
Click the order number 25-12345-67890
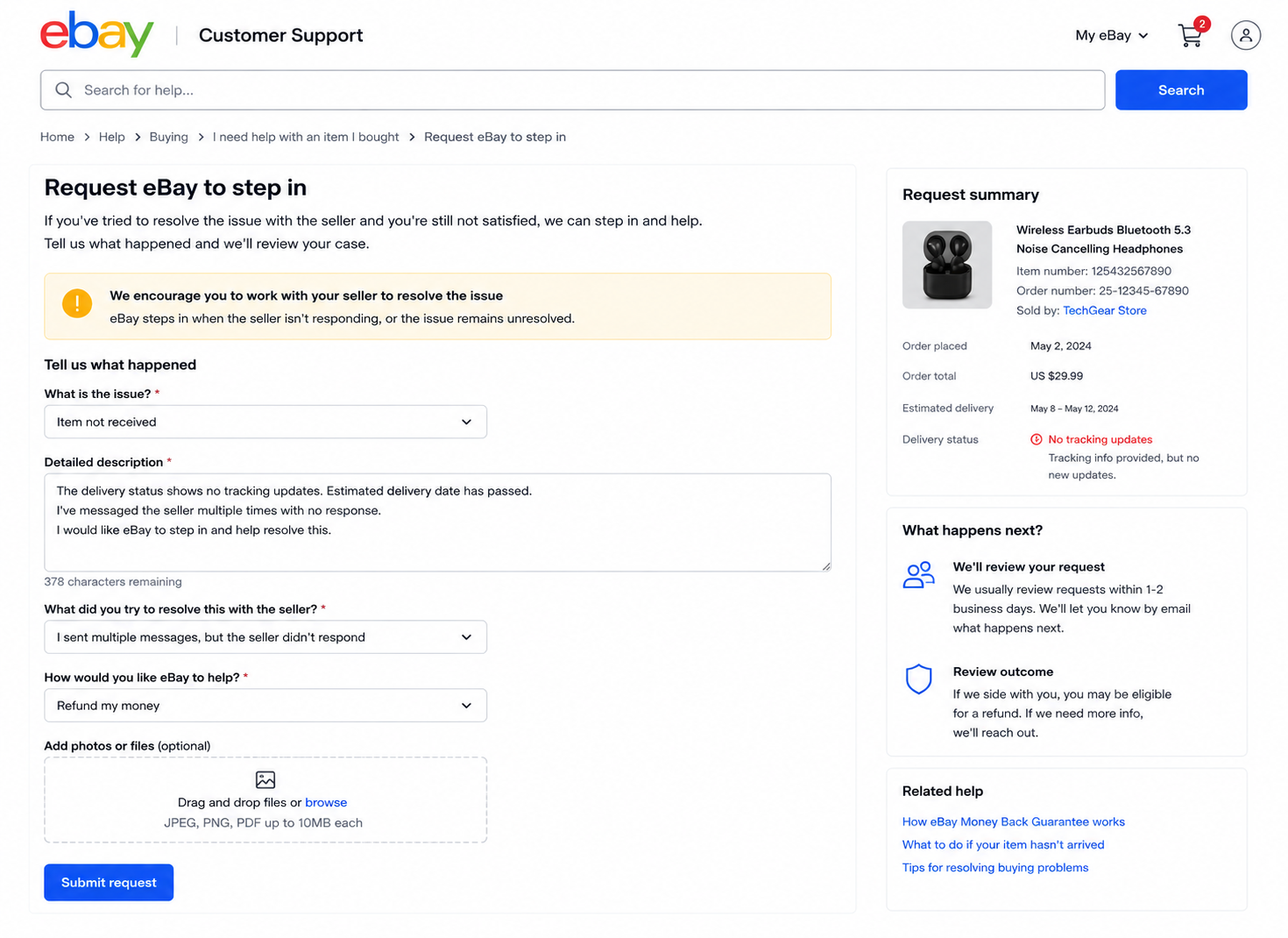1143,290
